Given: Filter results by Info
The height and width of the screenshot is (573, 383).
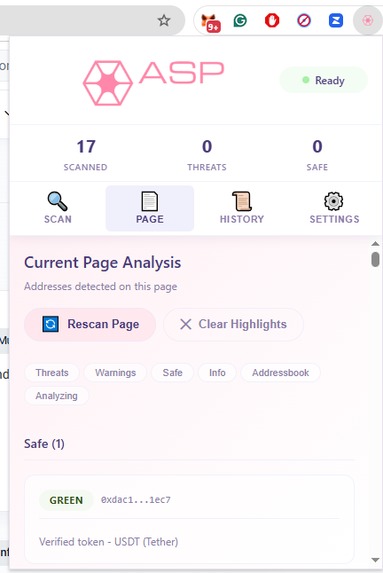Looking at the screenshot, I should tap(217, 373).
